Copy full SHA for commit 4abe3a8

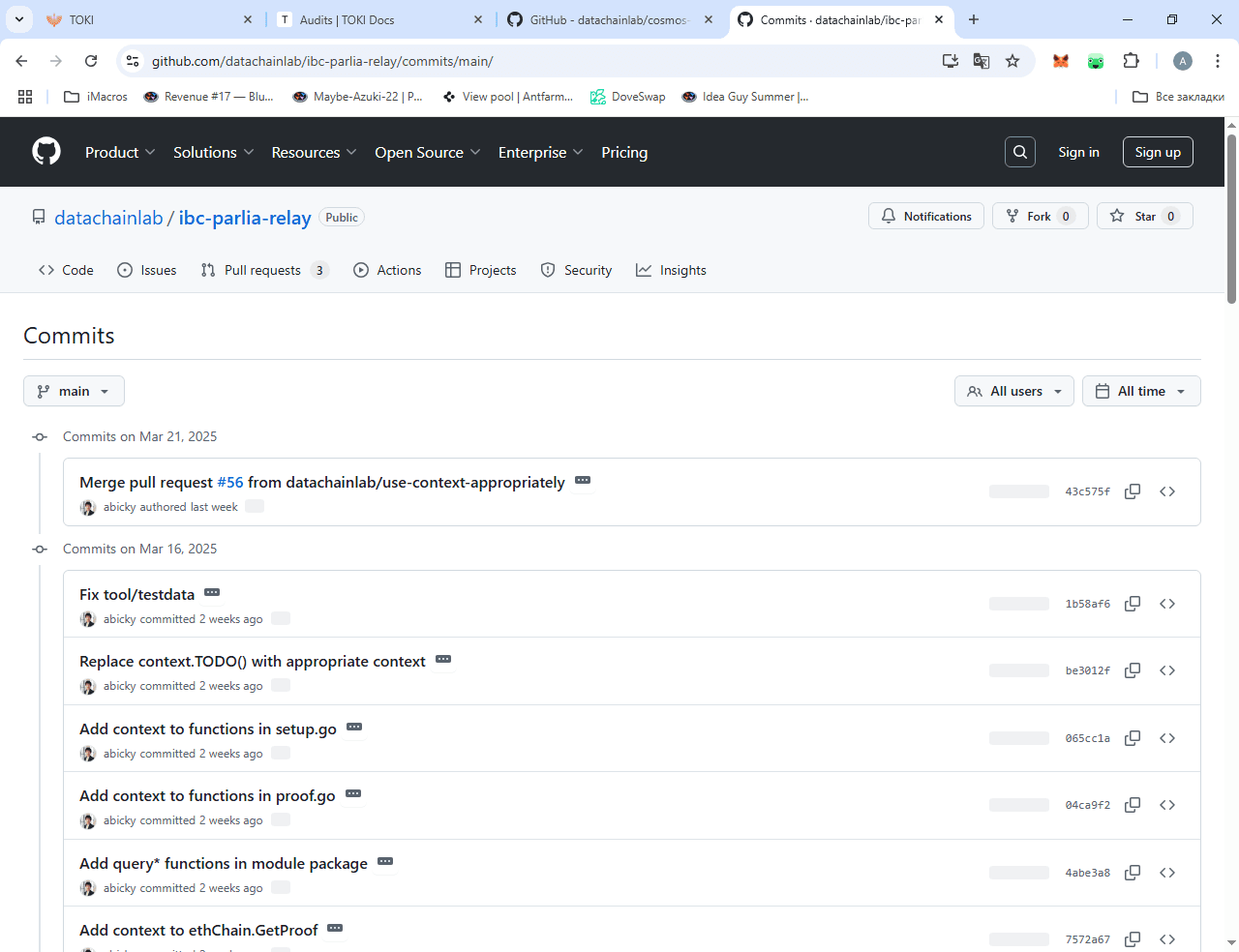coord(1133,873)
